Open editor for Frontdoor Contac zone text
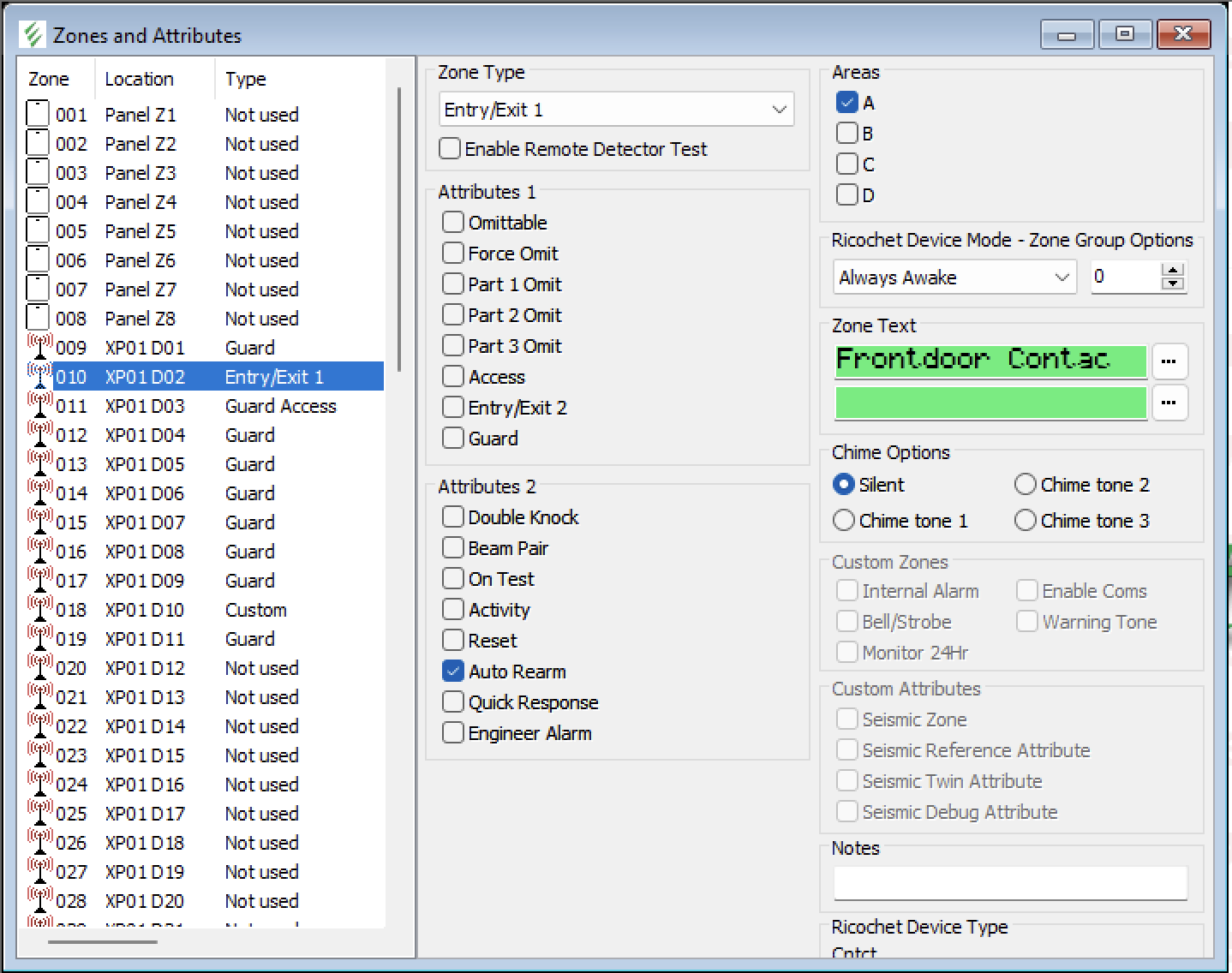Screen dimensions: 1232x973 (x=1169, y=361)
